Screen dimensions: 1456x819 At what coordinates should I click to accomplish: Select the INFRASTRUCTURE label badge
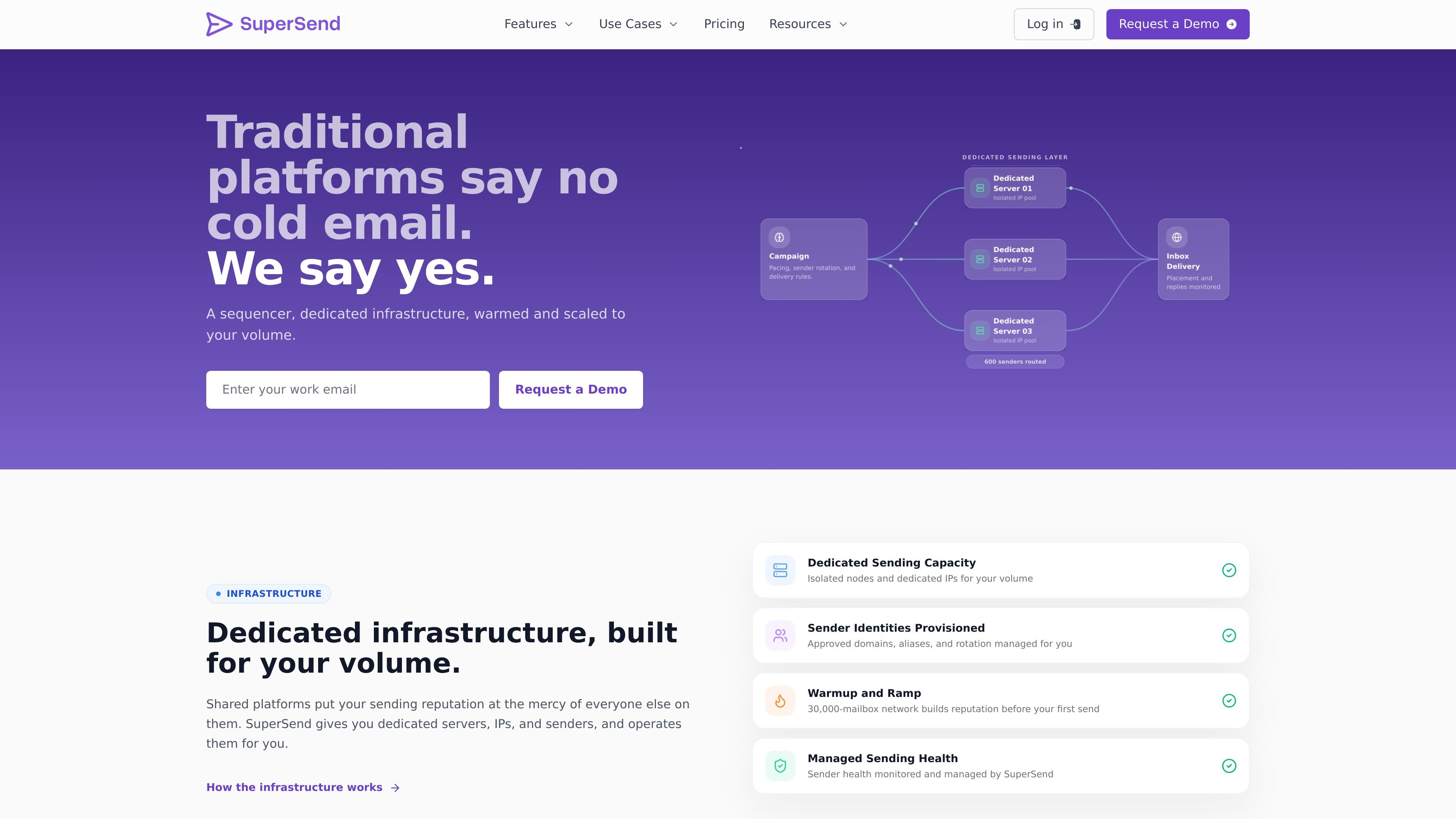point(268,593)
